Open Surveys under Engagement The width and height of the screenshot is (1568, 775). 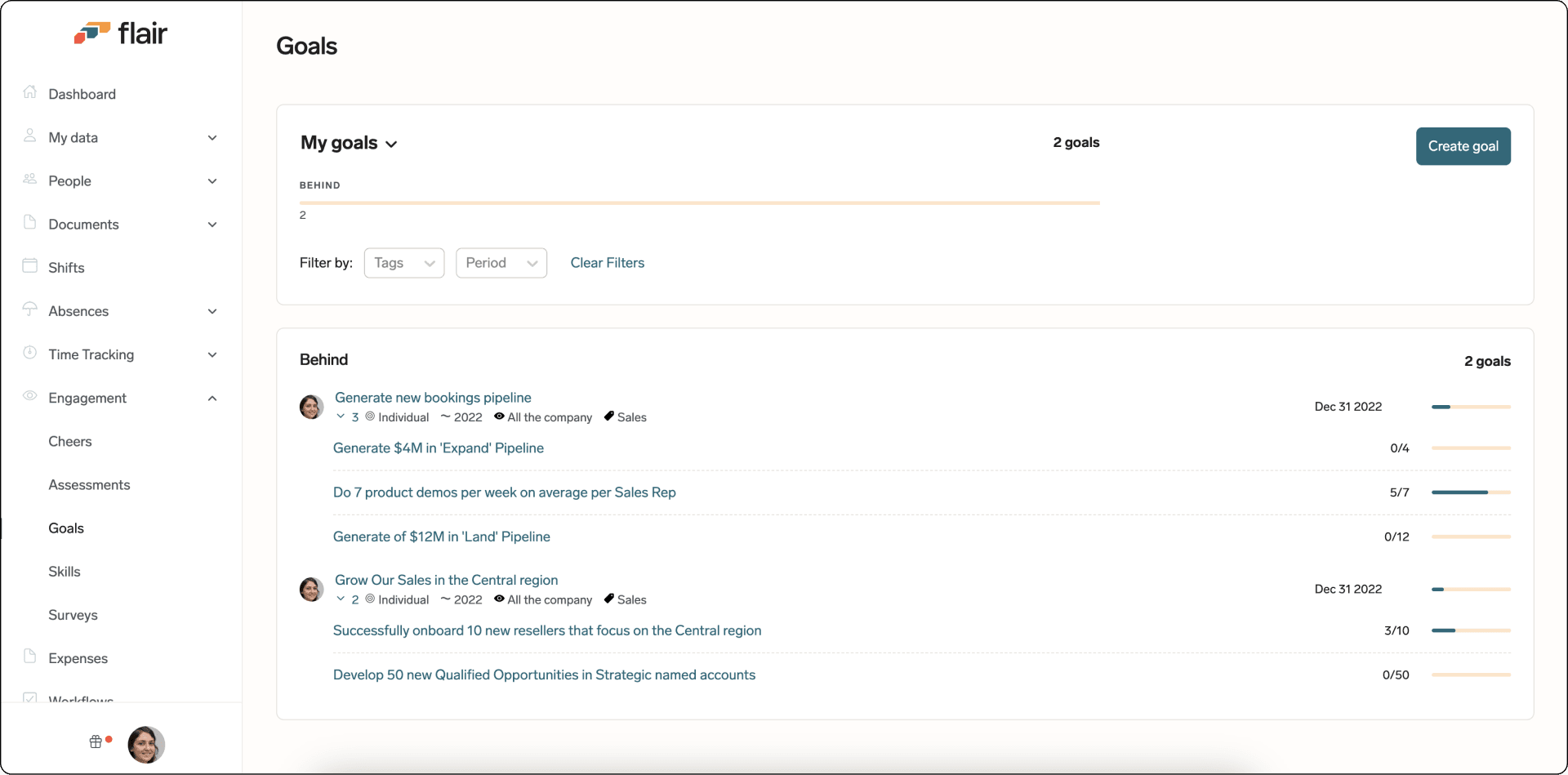pyautogui.click(x=73, y=615)
